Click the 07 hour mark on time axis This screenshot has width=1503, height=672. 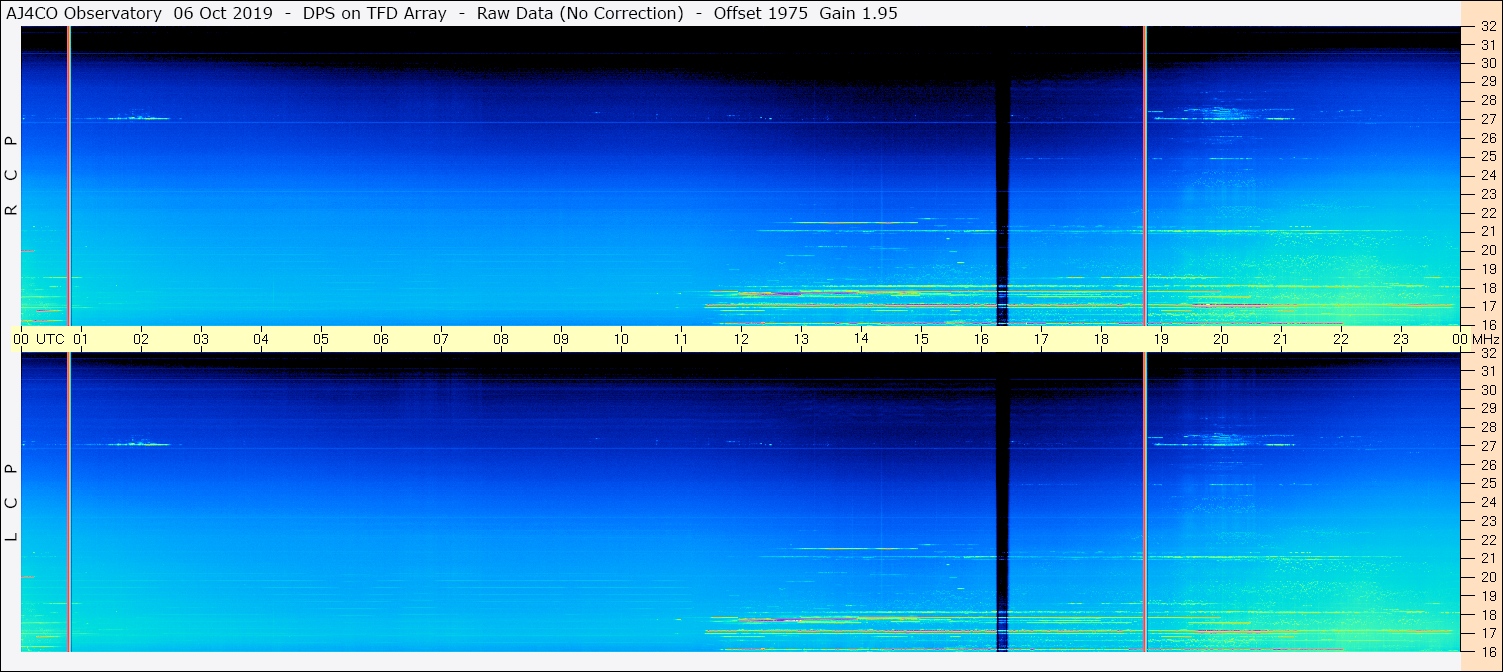[x=441, y=339]
